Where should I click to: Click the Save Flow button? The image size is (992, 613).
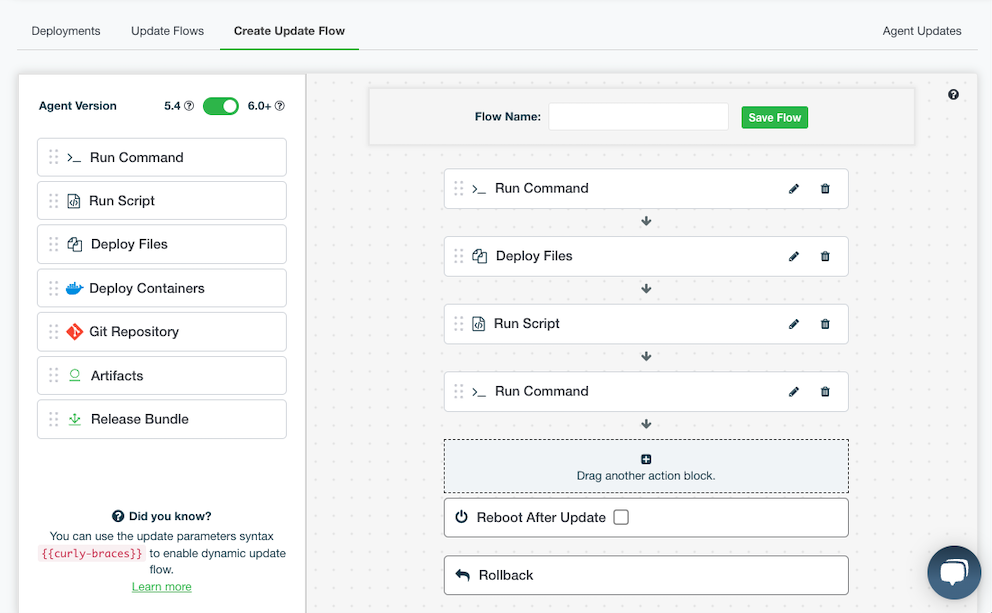tap(774, 118)
